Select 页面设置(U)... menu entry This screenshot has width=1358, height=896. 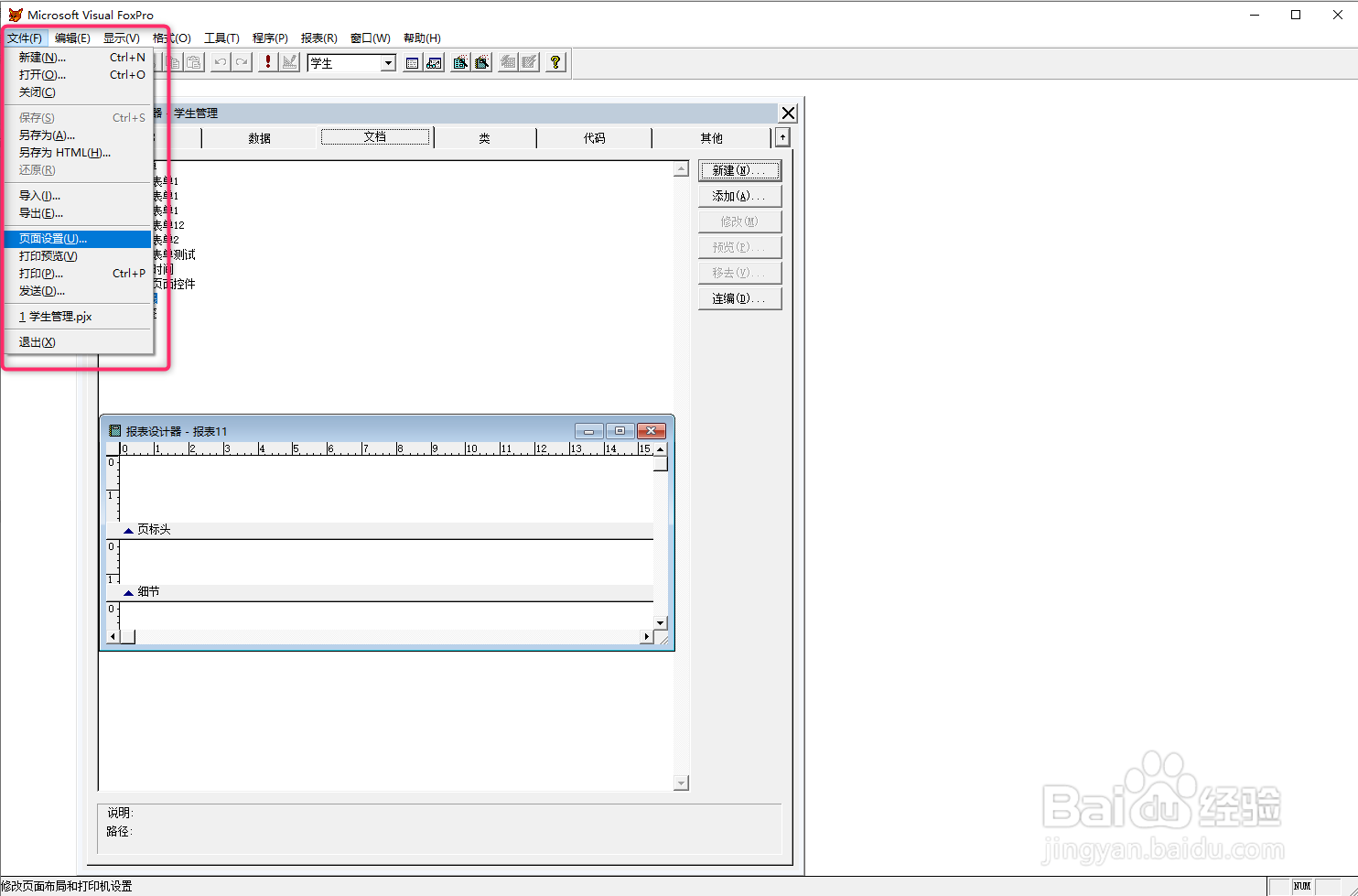point(78,239)
